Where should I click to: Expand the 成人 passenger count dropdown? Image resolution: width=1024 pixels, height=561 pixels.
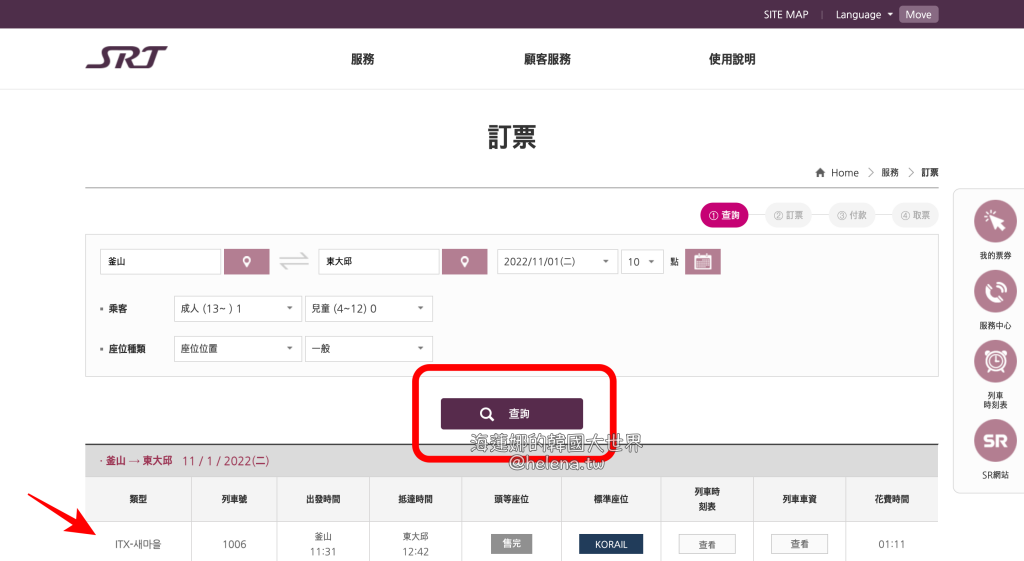pos(237,309)
